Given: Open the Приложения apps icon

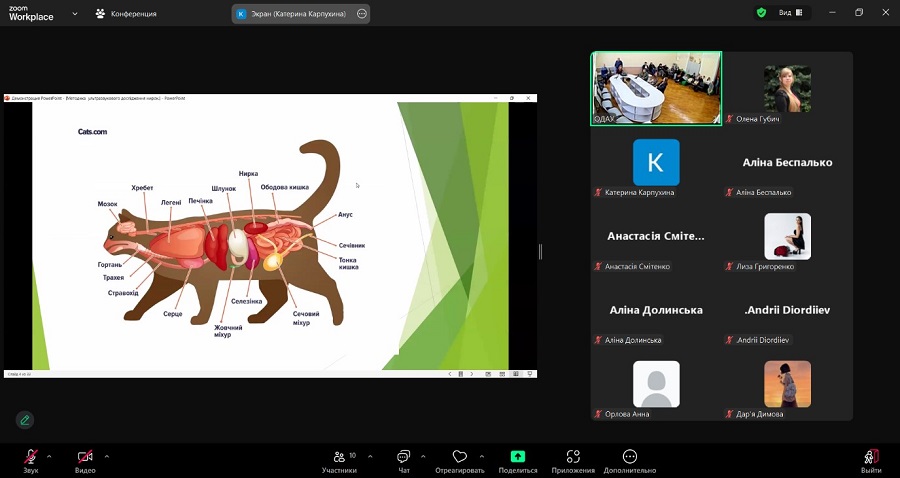Looking at the screenshot, I should click(573, 457).
